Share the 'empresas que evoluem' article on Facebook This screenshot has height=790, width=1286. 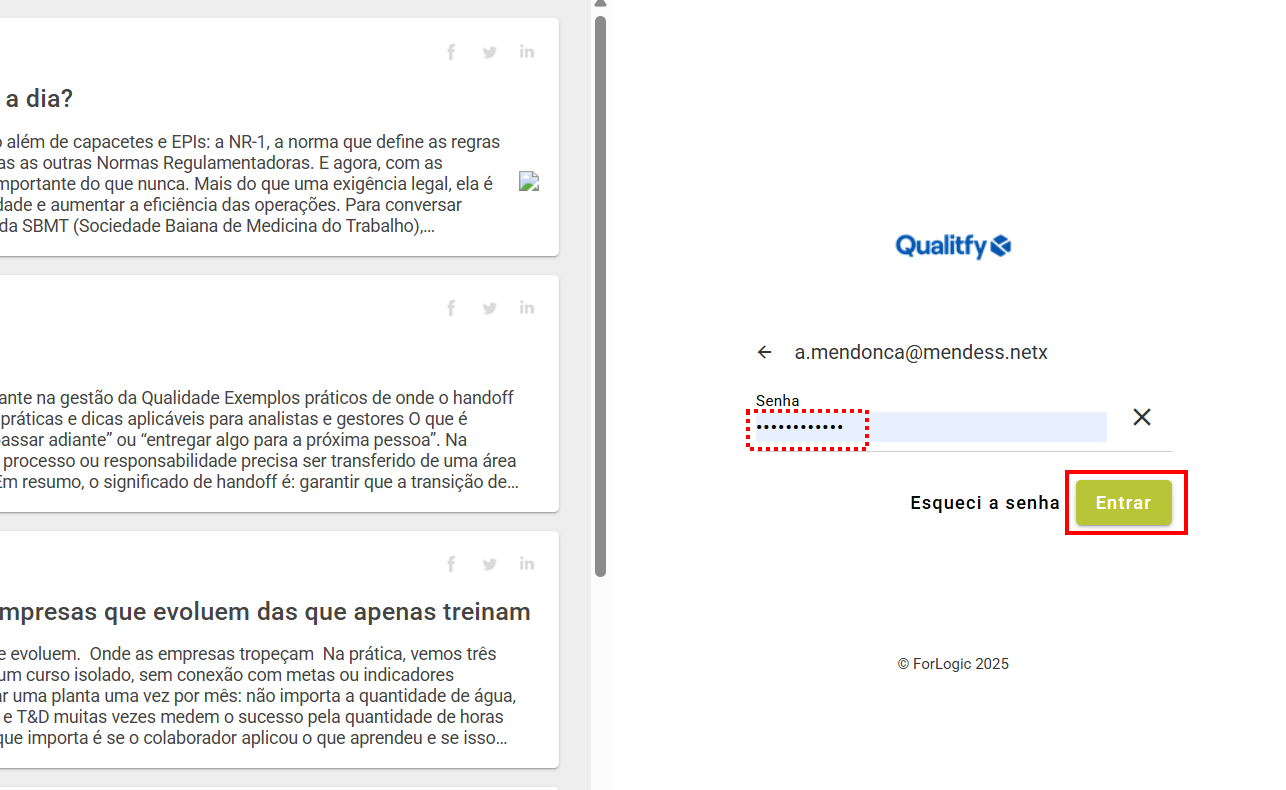click(x=451, y=564)
